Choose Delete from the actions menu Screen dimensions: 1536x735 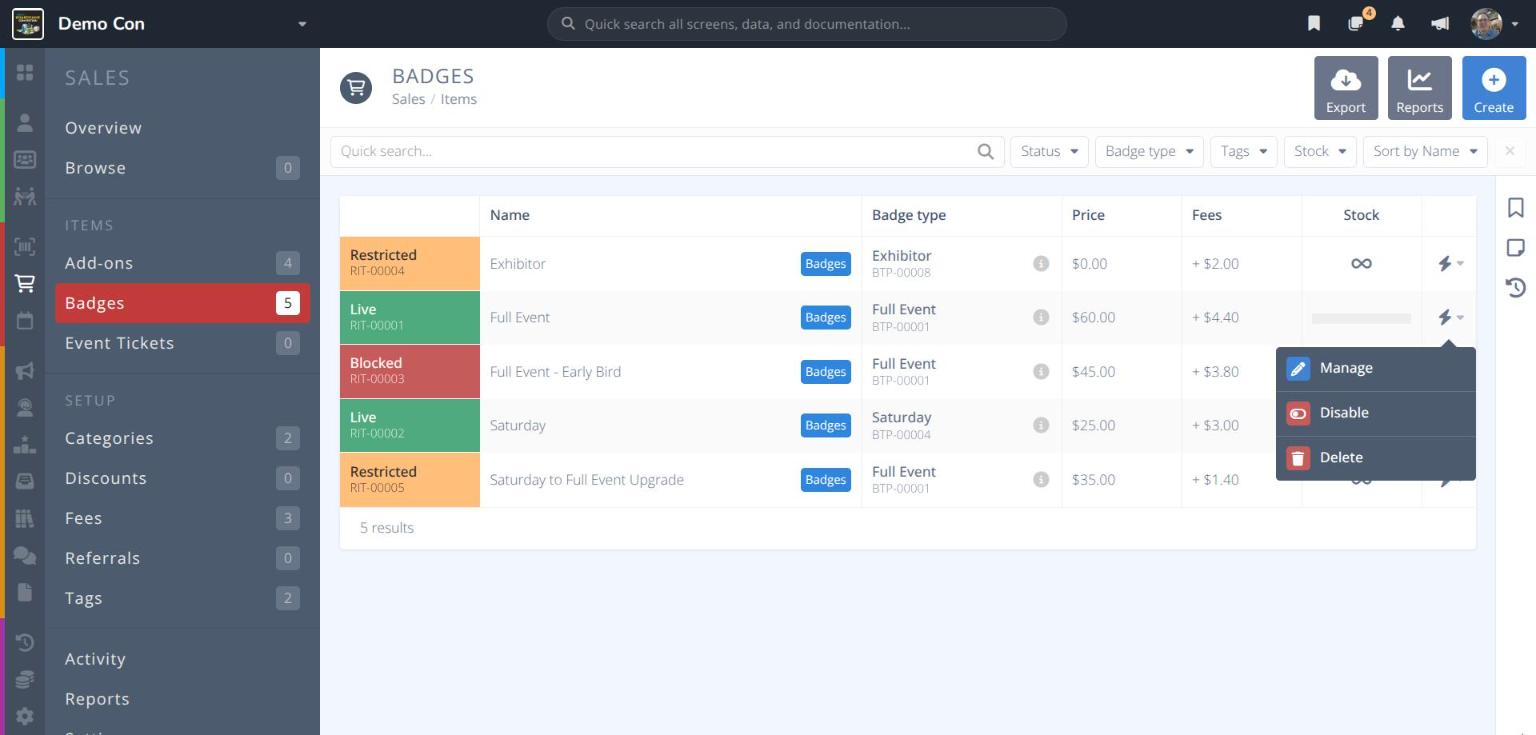click(x=1376, y=458)
